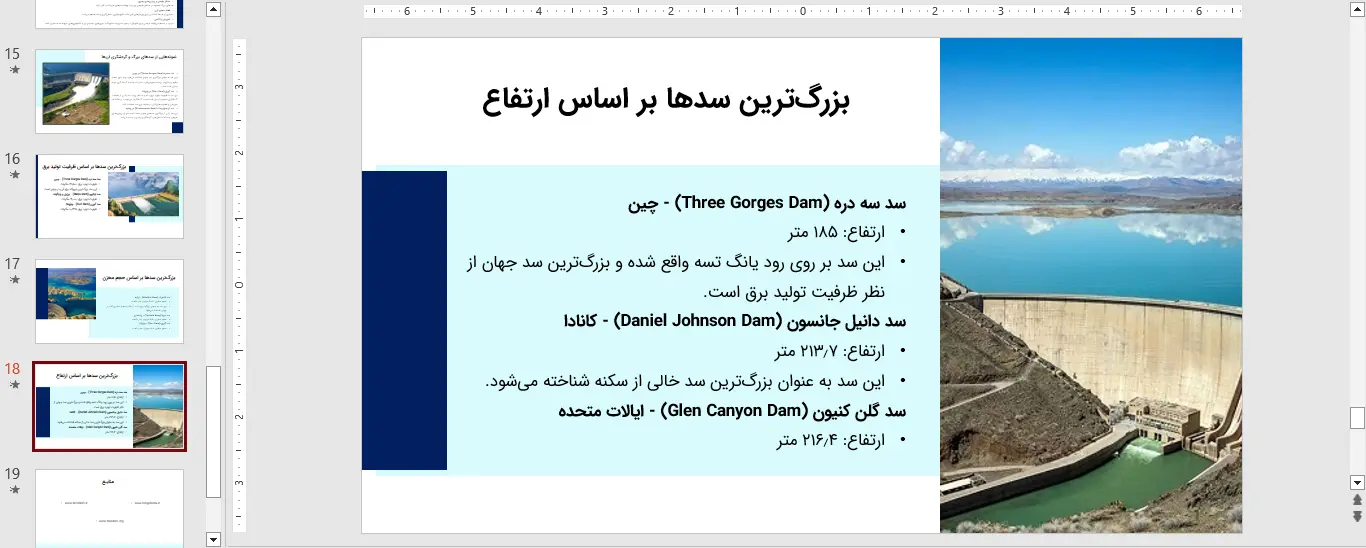Screen dimensions: 1366x548
Task: Click the animation star icon under slide 19
Action: 14,490
